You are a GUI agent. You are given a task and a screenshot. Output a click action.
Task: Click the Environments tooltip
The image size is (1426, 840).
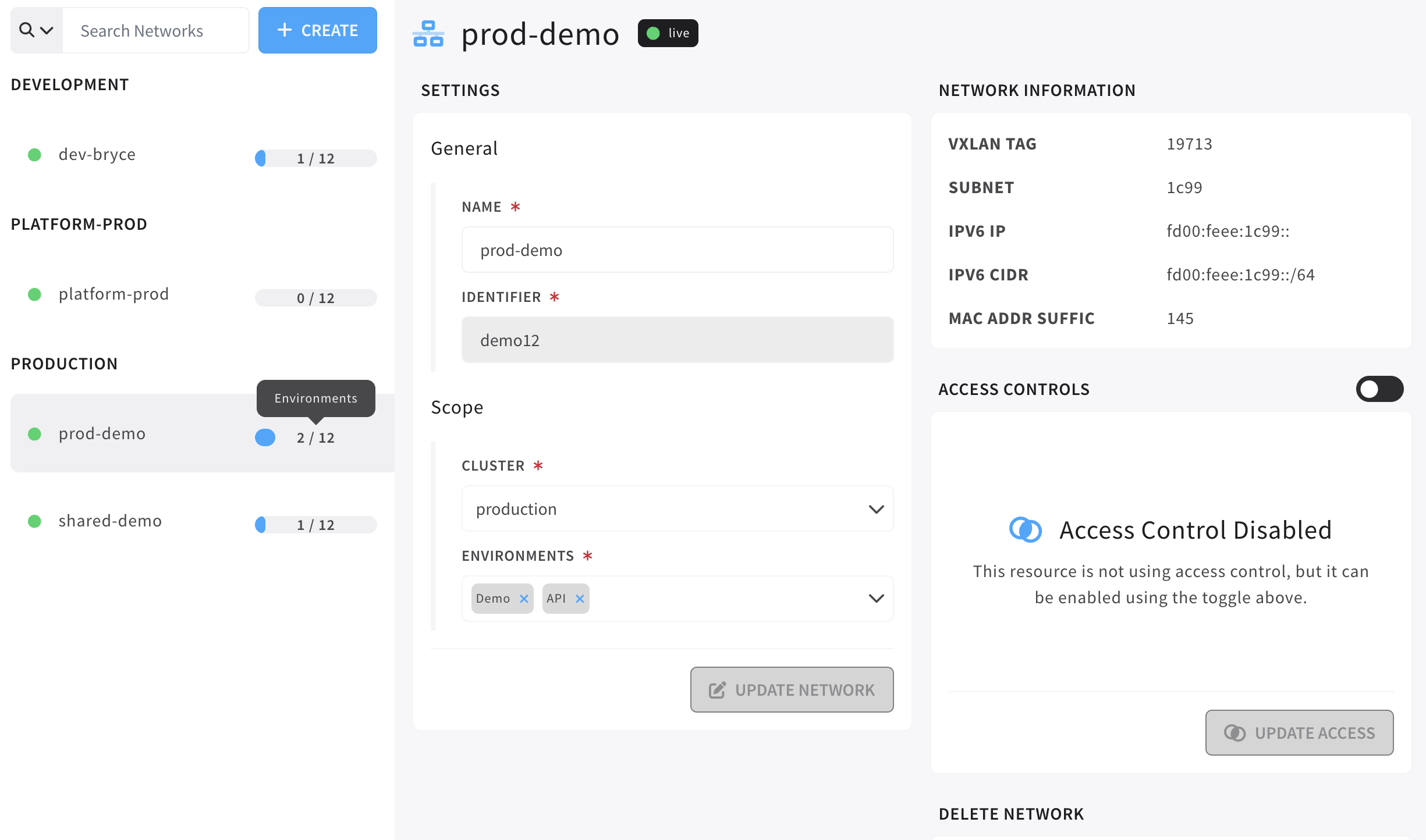point(316,398)
